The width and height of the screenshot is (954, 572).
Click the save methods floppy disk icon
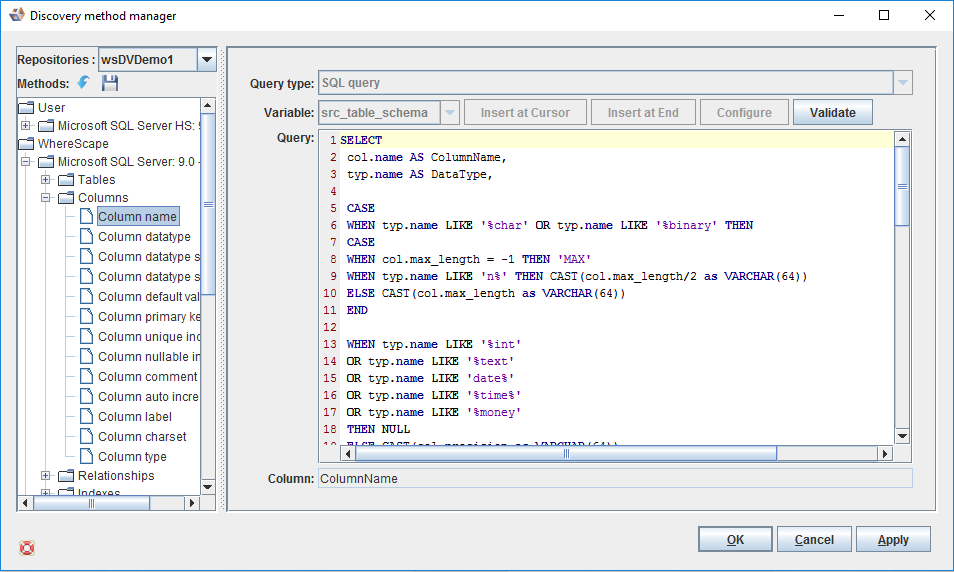(109, 83)
